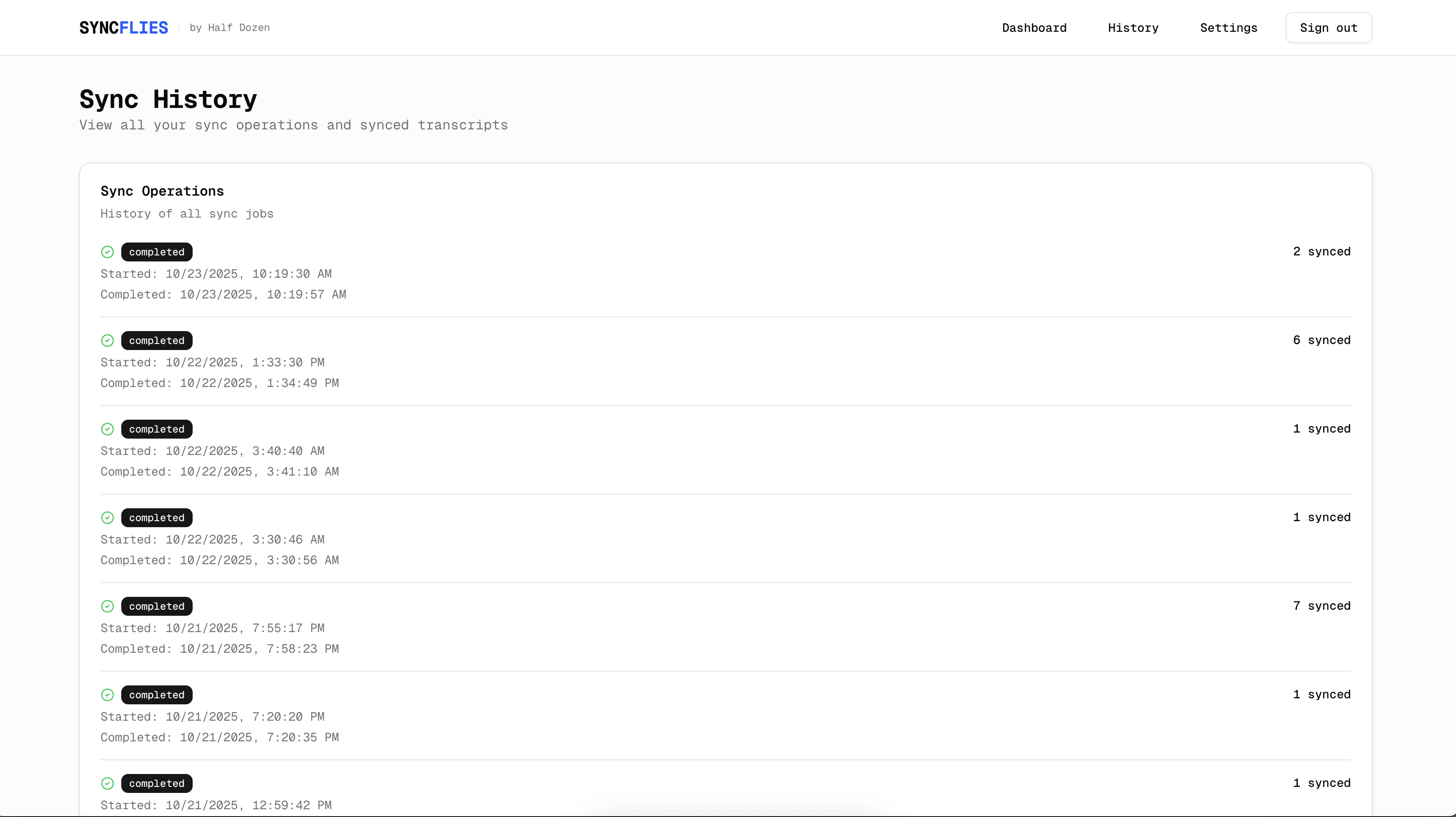The height and width of the screenshot is (817, 1456).
Task: Select the '6 synced' count
Action: tap(1321, 341)
